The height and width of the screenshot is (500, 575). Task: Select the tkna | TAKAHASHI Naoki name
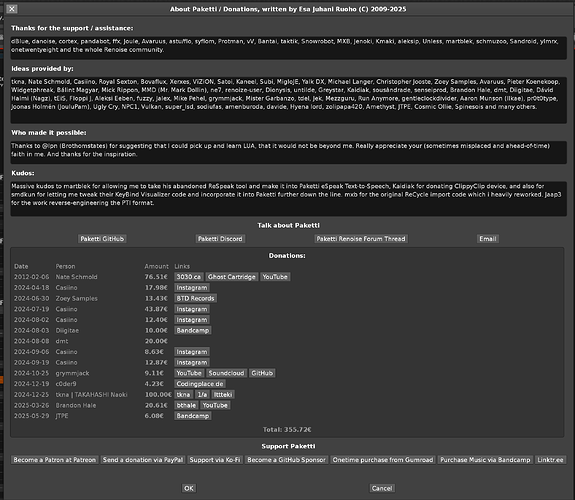tap(91, 394)
